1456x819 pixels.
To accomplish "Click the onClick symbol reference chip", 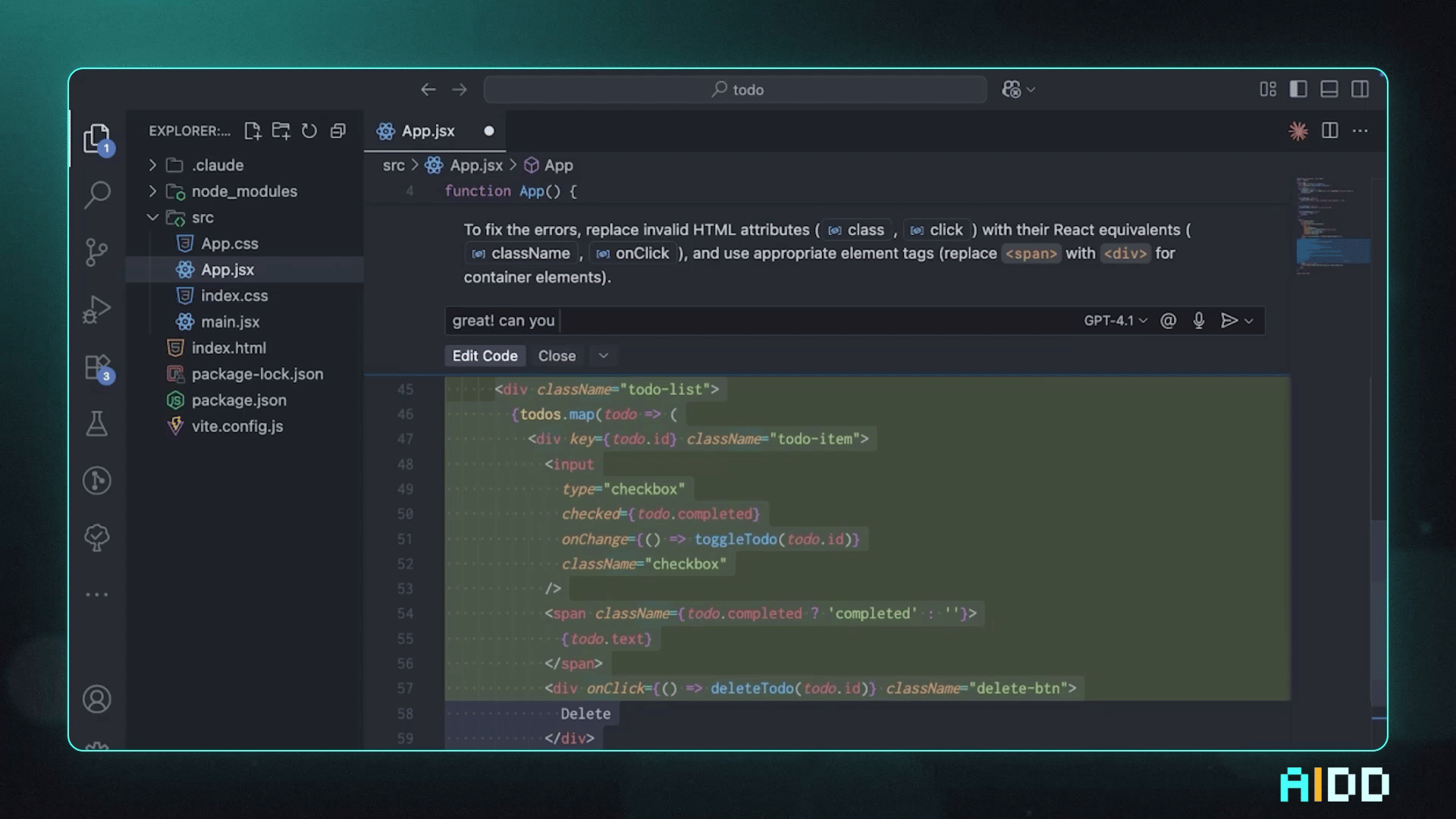I will 632,253.
